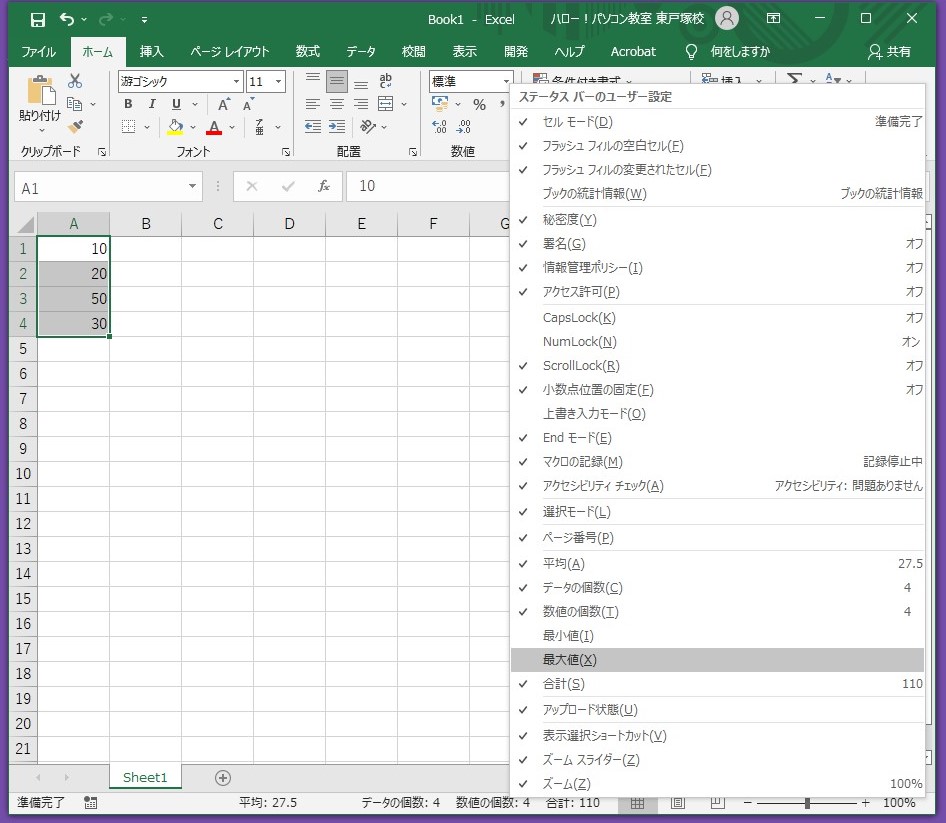946x823 pixels.
Task: Toggle Bold formatting
Action: pyautogui.click(x=128, y=104)
